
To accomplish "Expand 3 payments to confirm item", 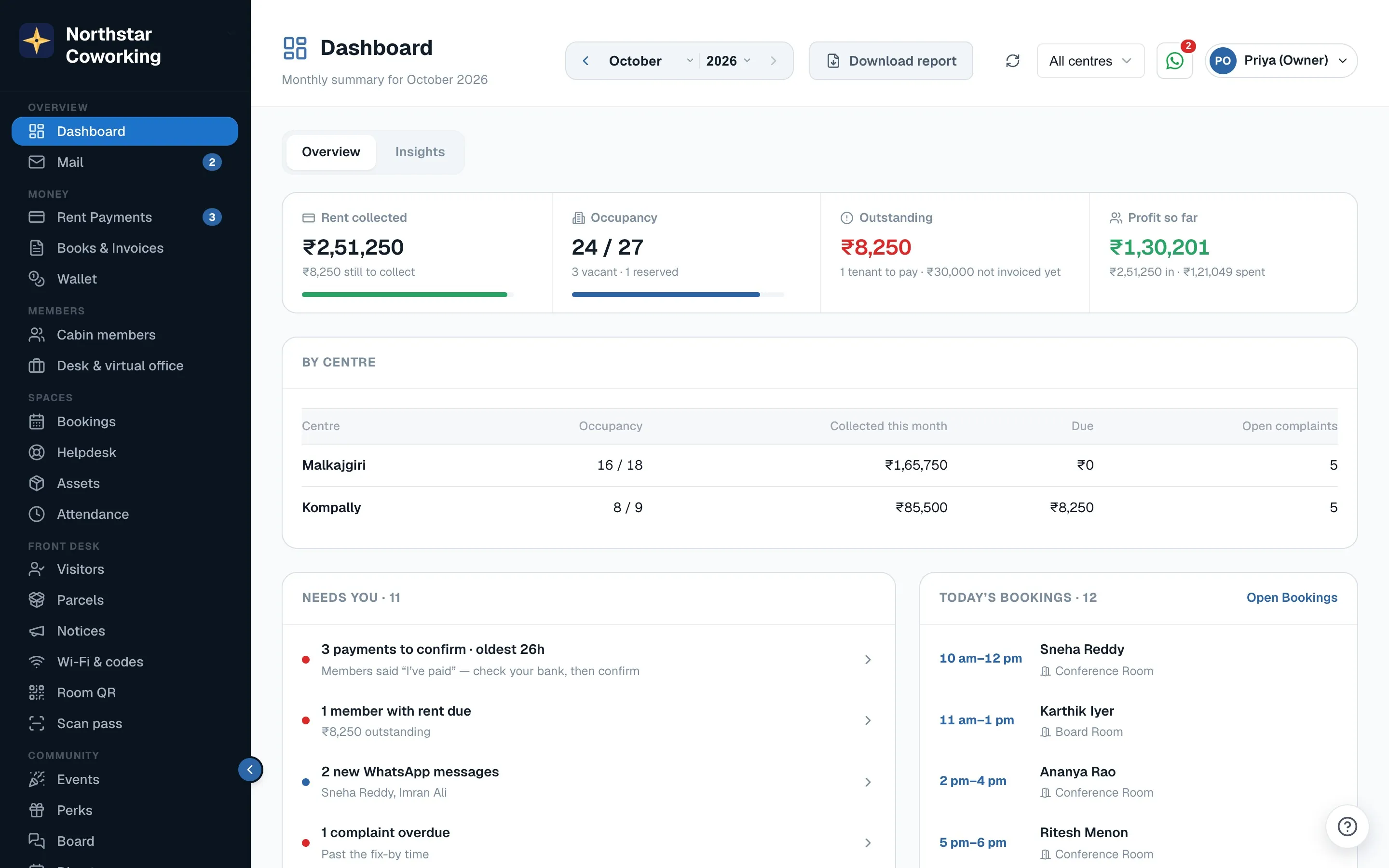I will tap(588, 660).
